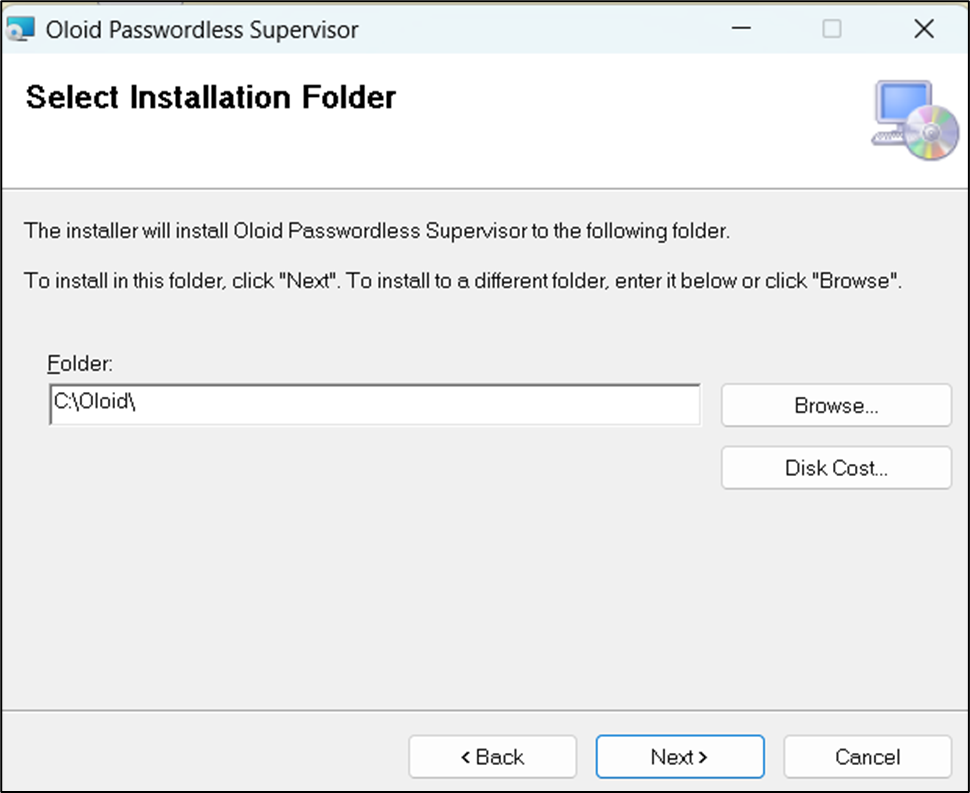Viewport: 970px width, 793px height.
Task: Click the computer and disc setup graphic
Action: point(915,120)
